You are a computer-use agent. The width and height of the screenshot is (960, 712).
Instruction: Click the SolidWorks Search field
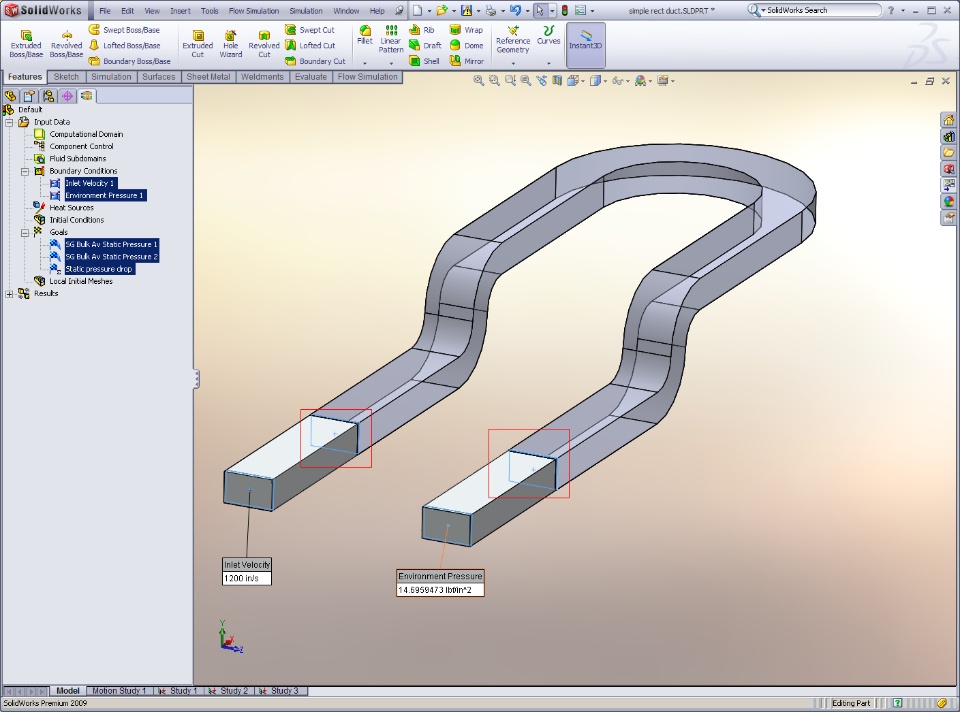[814, 10]
